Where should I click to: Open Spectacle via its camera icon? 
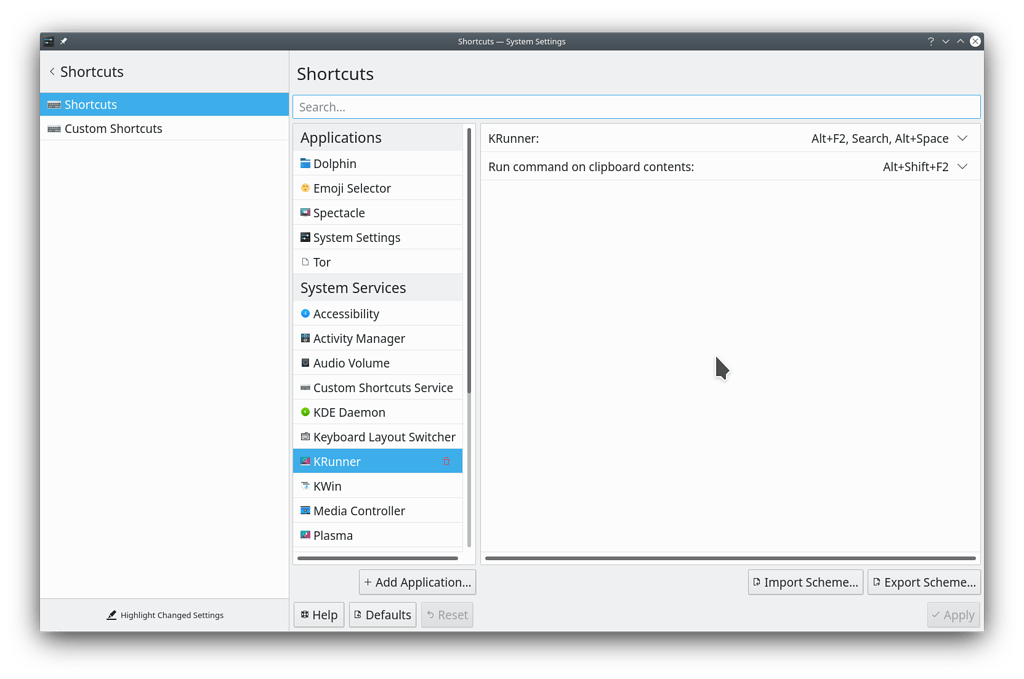click(303, 212)
